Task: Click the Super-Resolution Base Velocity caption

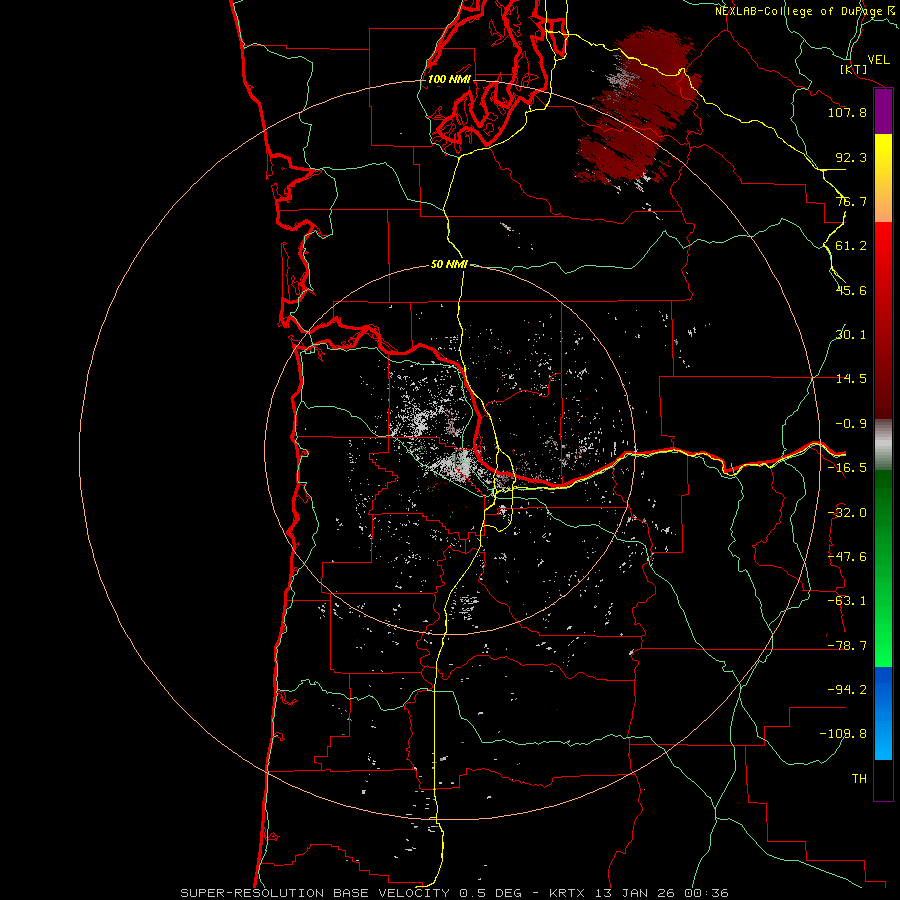Action: click(x=455, y=893)
